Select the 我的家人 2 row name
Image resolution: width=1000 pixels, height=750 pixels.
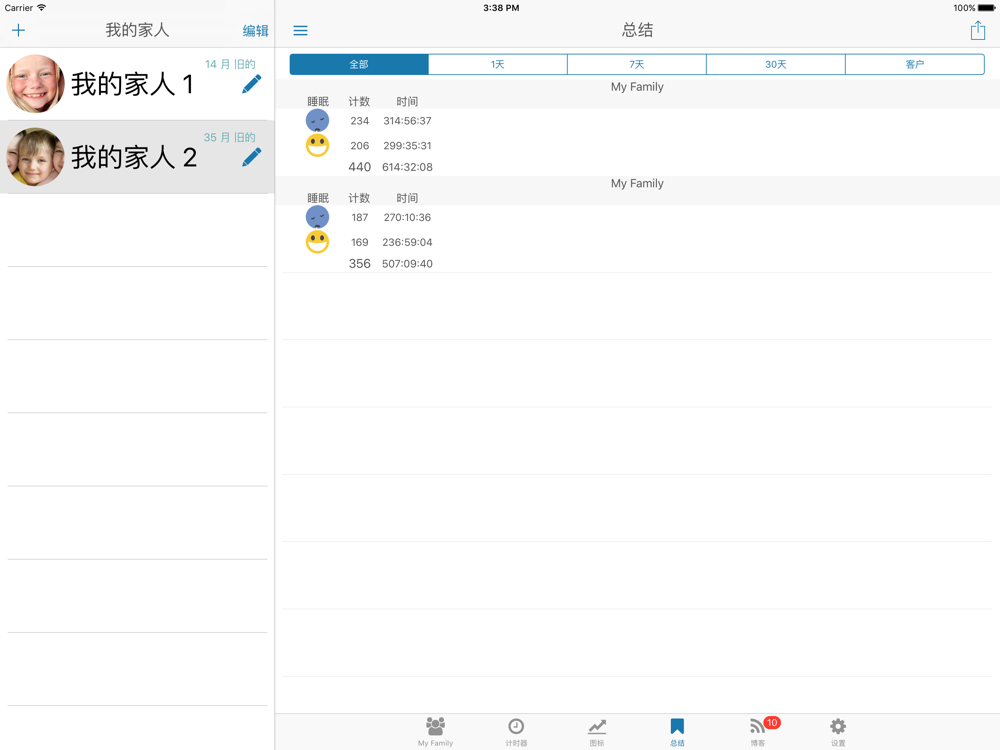[x=134, y=158]
